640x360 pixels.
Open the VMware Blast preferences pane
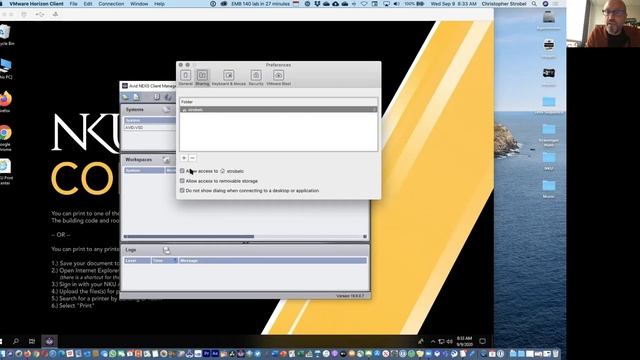tap(278, 77)
